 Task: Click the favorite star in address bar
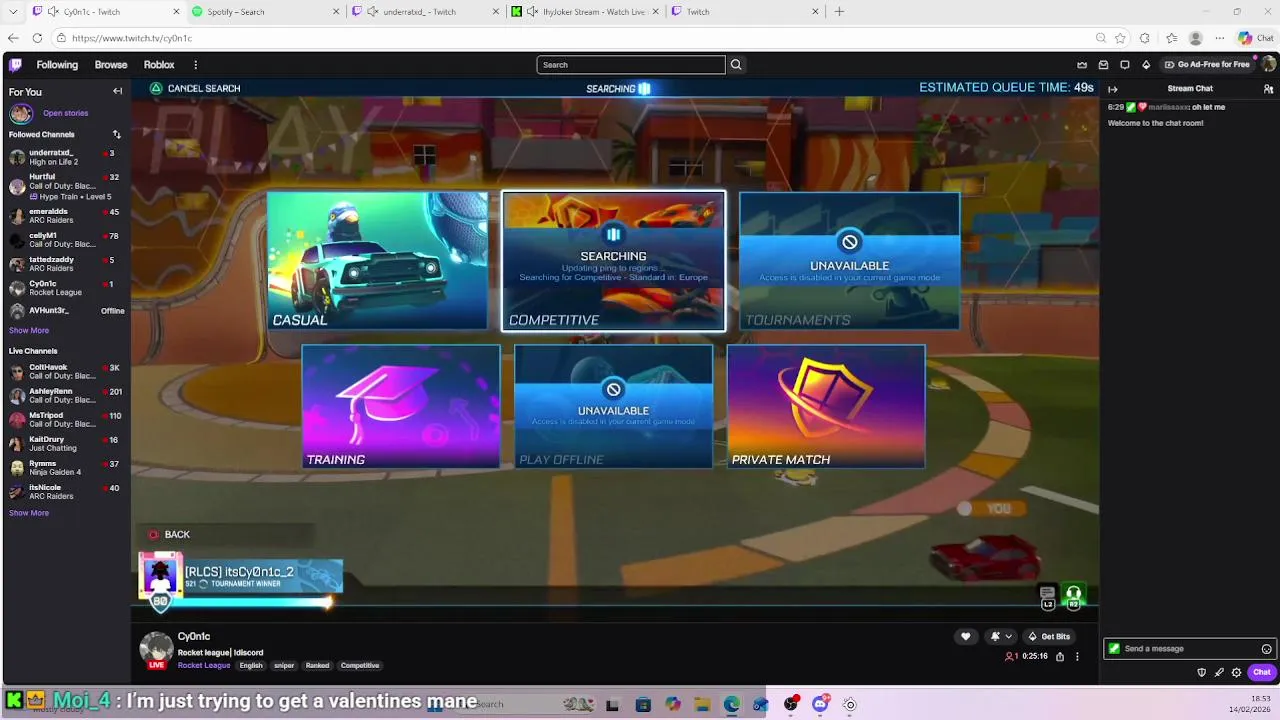1120,38
